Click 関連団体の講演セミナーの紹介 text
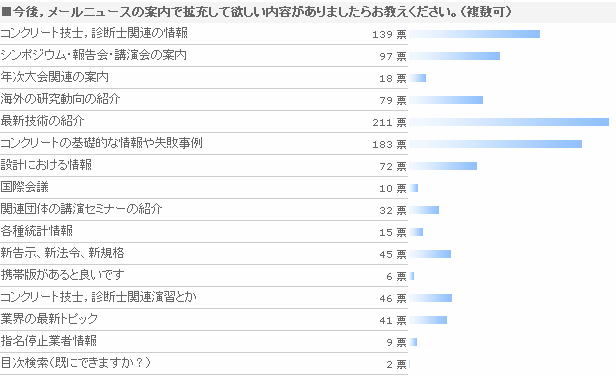This screenshot has height=376, width=616. coord(81,209)
